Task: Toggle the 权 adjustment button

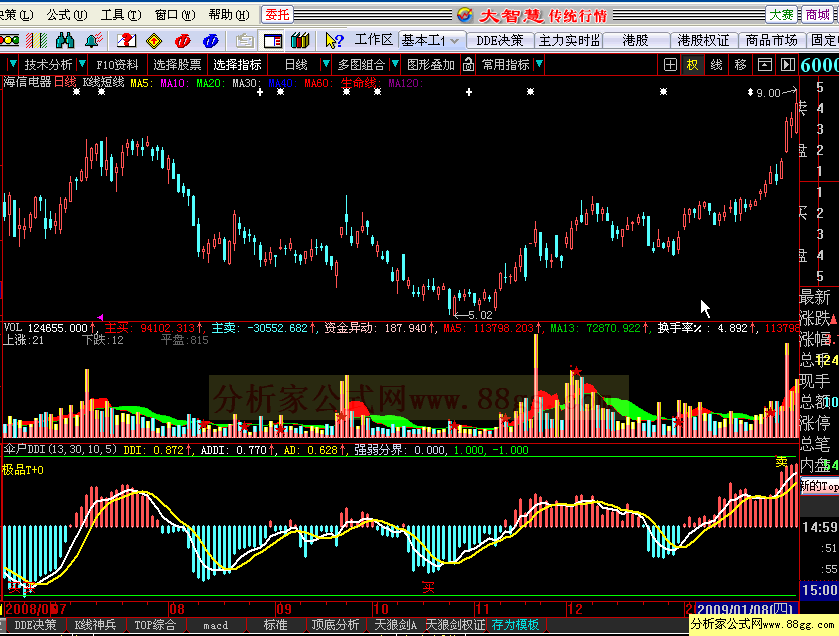Action: click(x=692, y=65)
